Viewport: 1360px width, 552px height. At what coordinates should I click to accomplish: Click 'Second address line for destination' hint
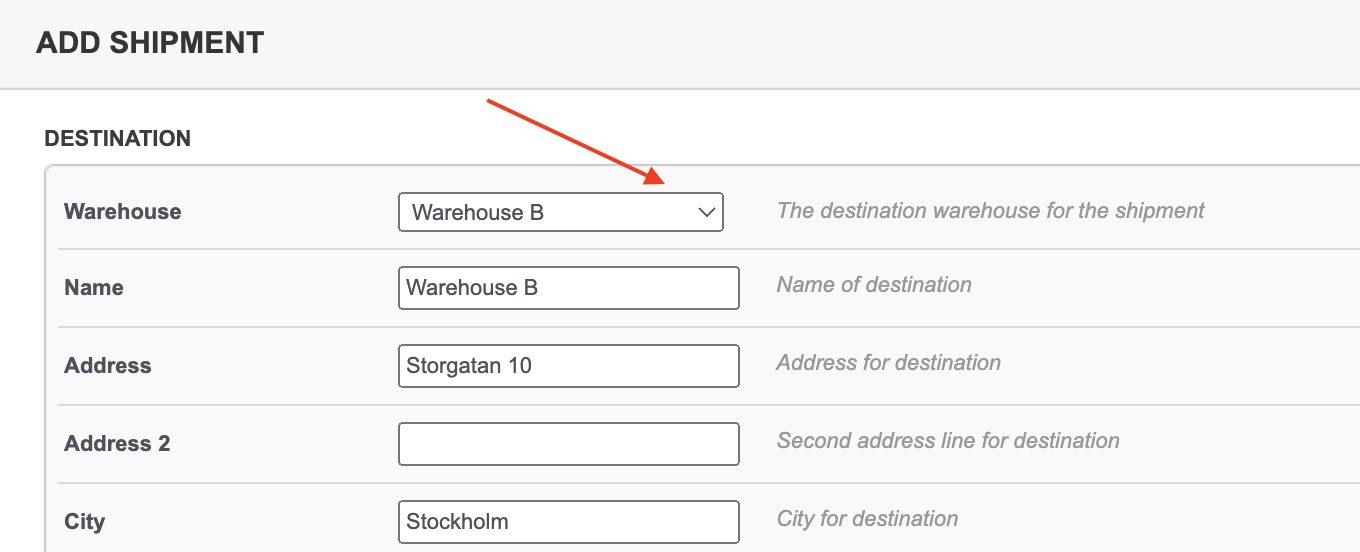click(x=948, y=441)
